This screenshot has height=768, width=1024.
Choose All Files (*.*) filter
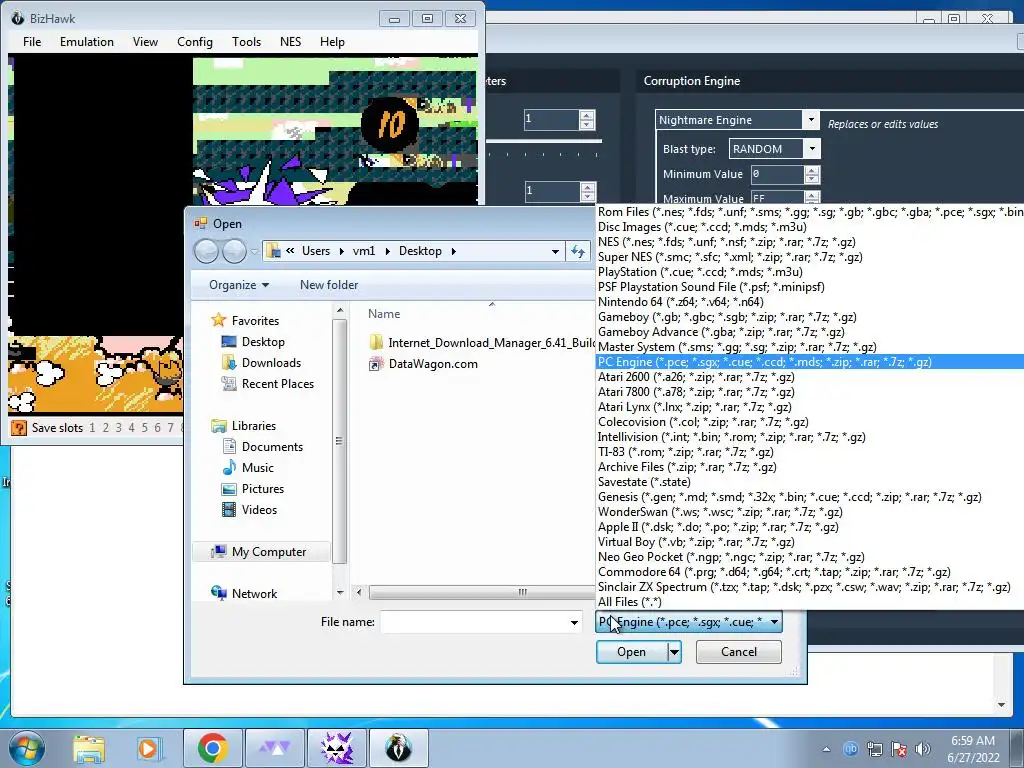[x=810, y=601]
